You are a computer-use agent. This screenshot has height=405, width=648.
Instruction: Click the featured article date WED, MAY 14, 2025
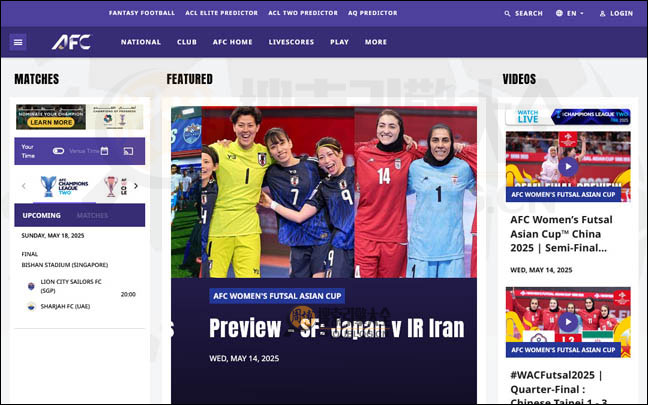[244, 358]
